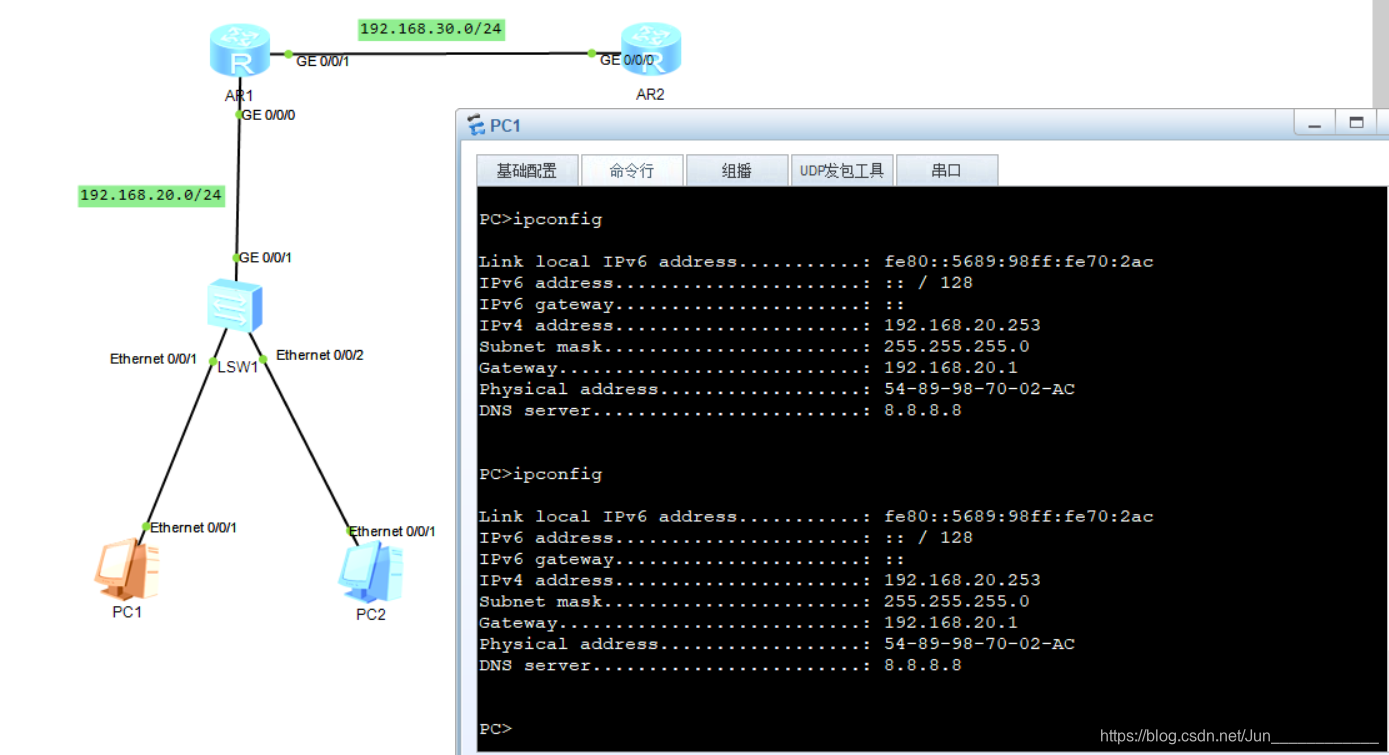Open the 基础配置 tab
This screenshot has width=1389, height=755.
pos(527,171)
